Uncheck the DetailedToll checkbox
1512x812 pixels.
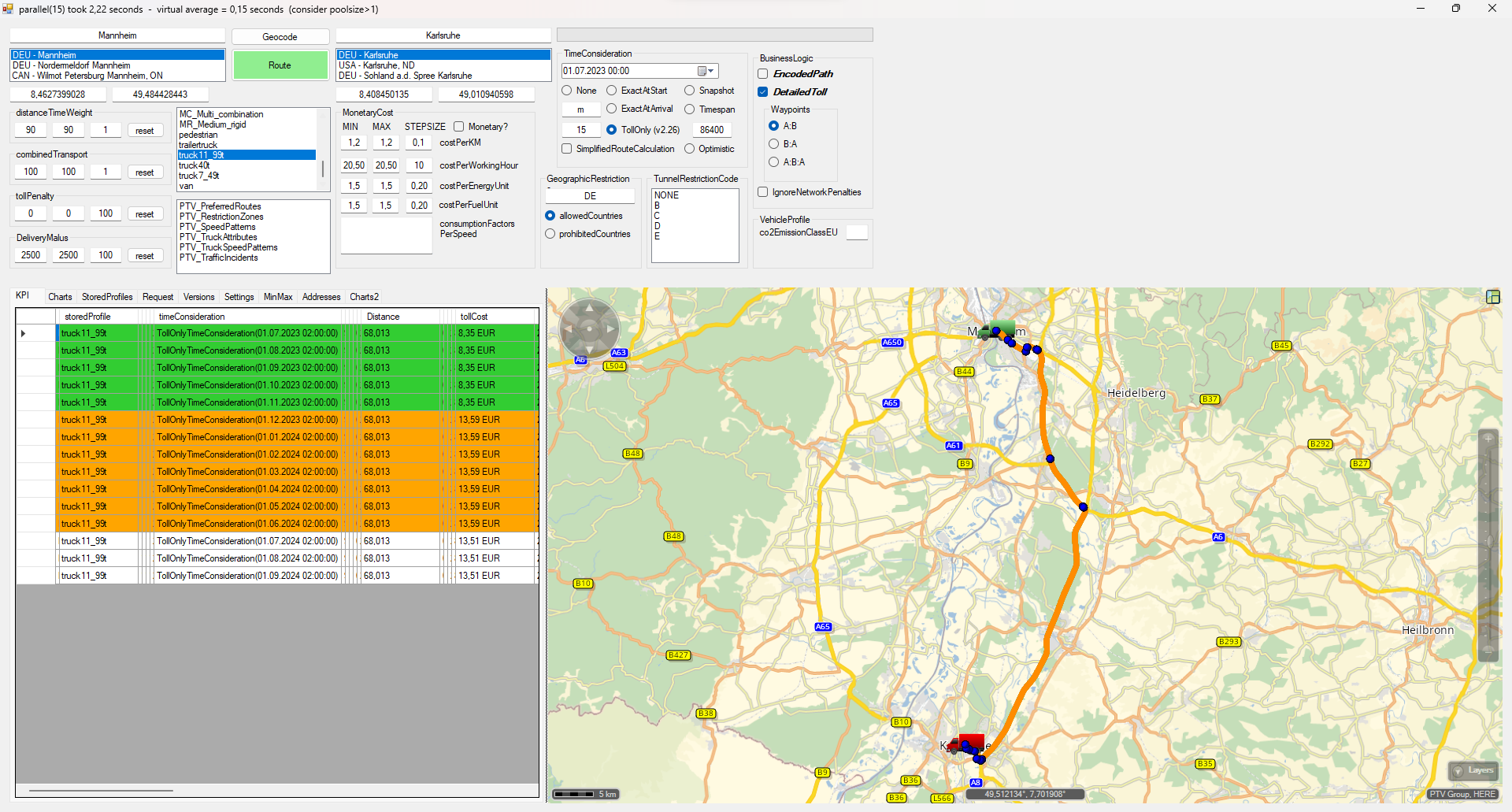(x=763, y=92)
